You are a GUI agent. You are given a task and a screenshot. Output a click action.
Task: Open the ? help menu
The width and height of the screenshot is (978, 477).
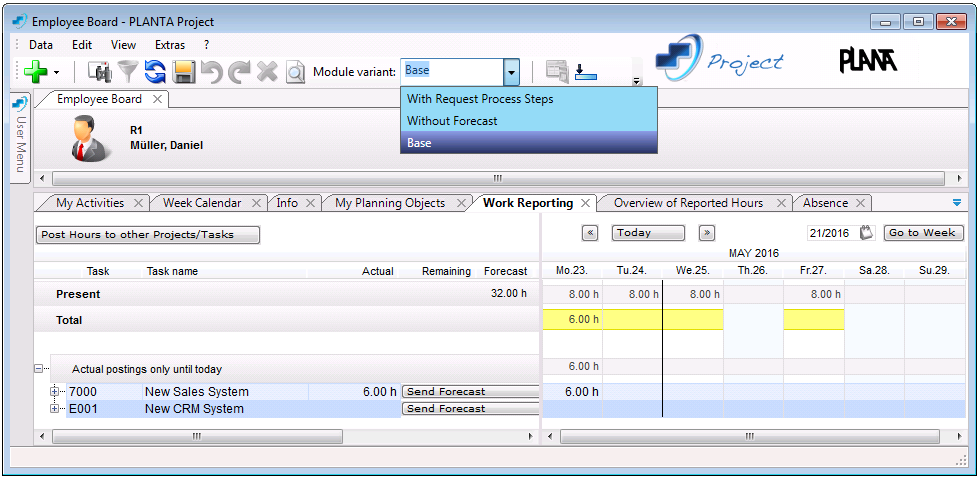[x=206, y=45]
